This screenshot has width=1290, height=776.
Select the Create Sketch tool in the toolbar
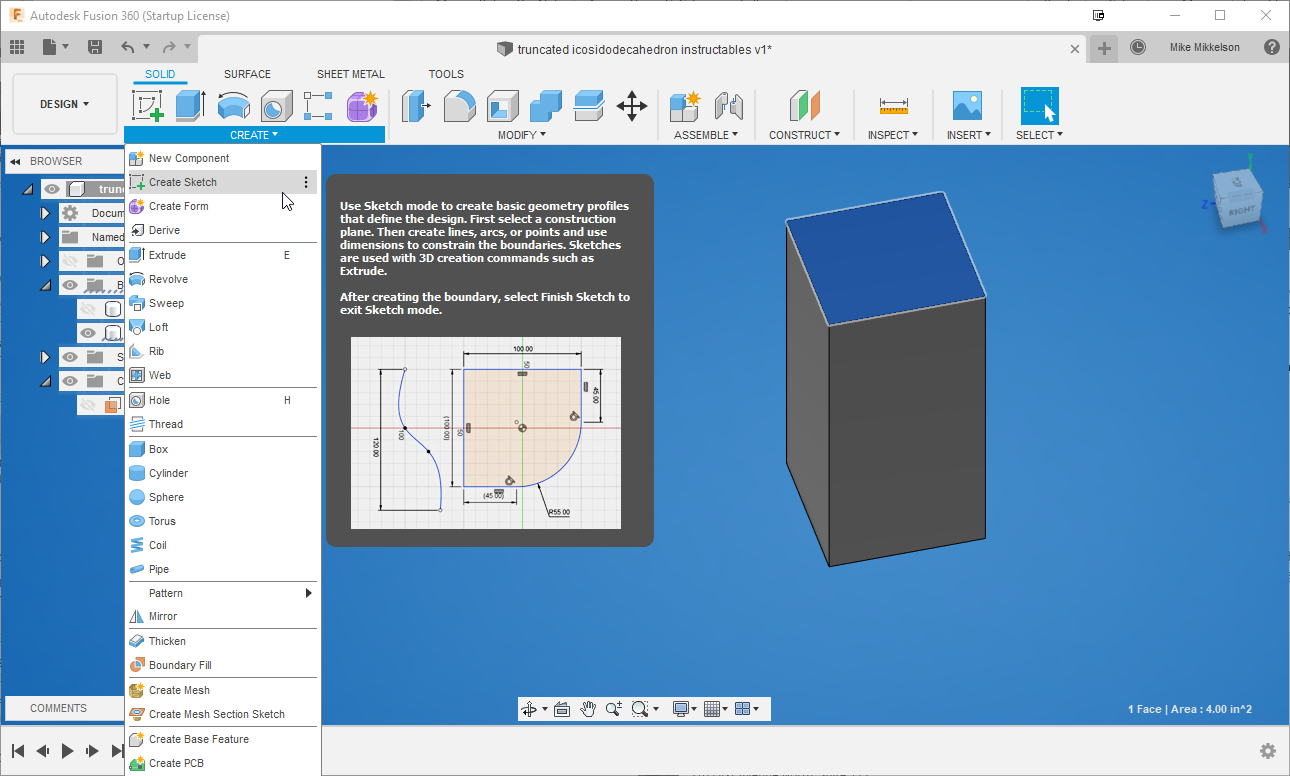pyautogui.click(x=148, y=105)
